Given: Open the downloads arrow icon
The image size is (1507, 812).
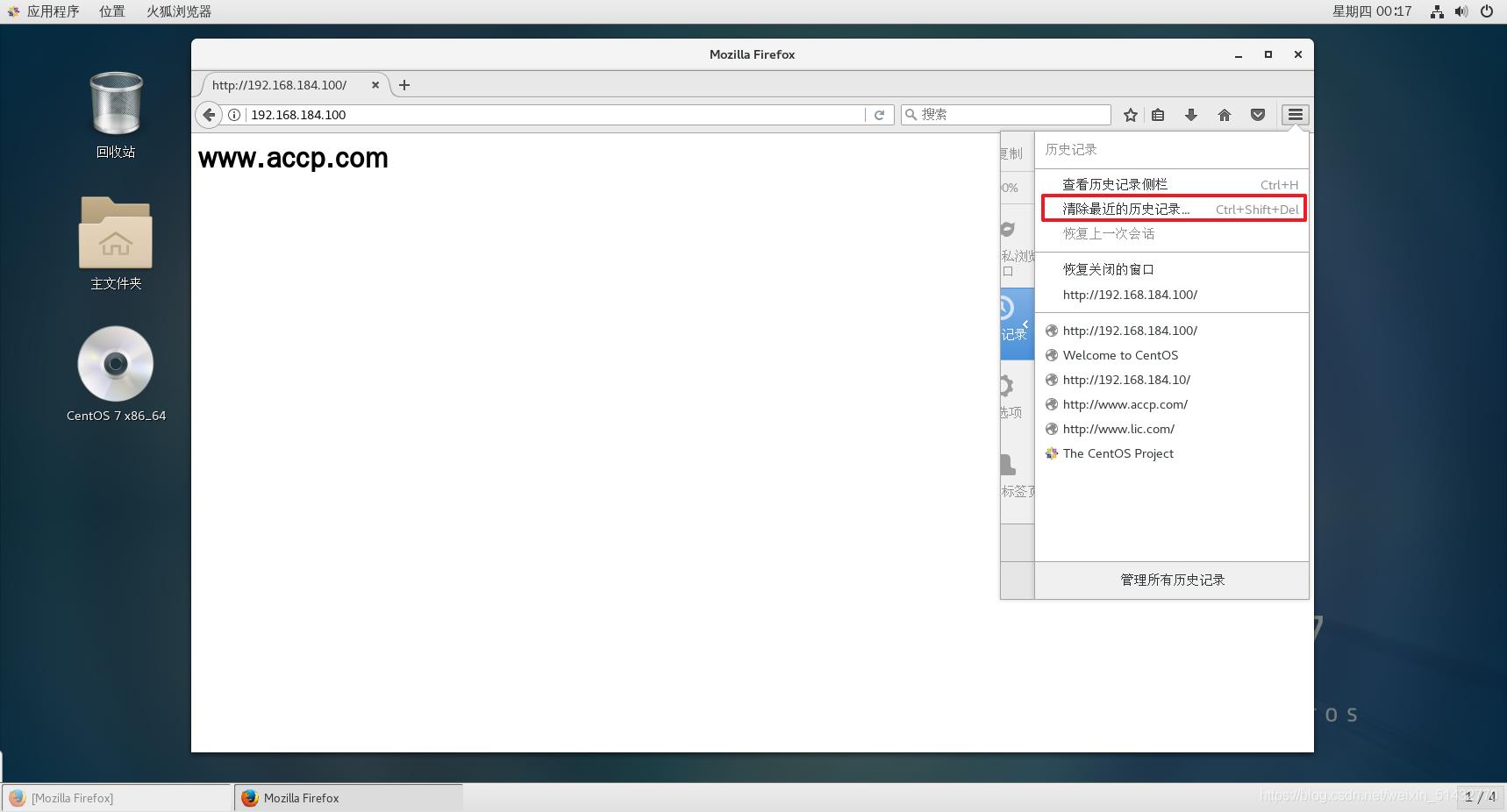Looking at the screenshot, I should (x=1191, y=115).
